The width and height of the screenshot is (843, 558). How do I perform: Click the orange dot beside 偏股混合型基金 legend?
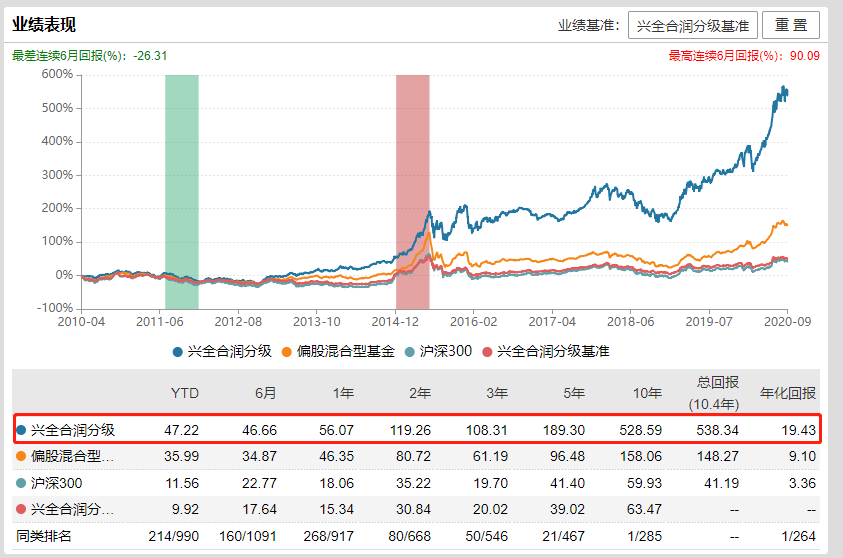click(287, 352)
